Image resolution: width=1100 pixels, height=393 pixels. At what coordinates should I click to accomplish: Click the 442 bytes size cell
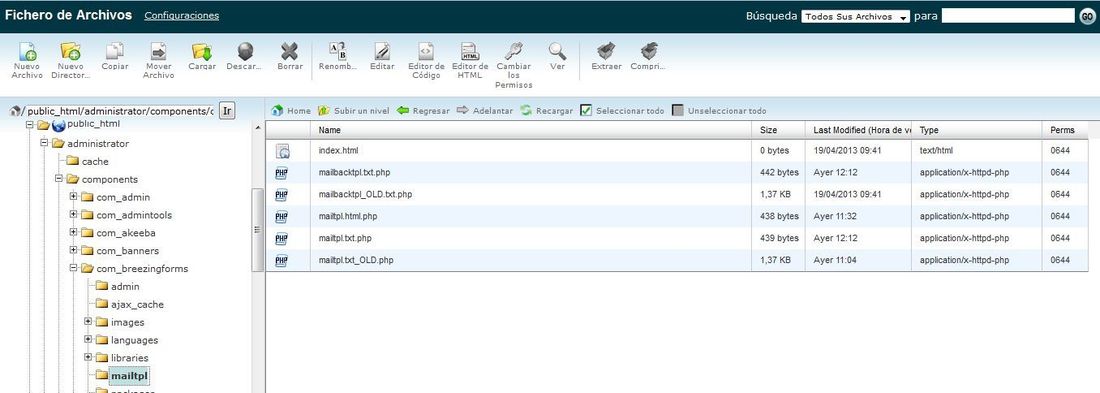click(x=779, y=173)
